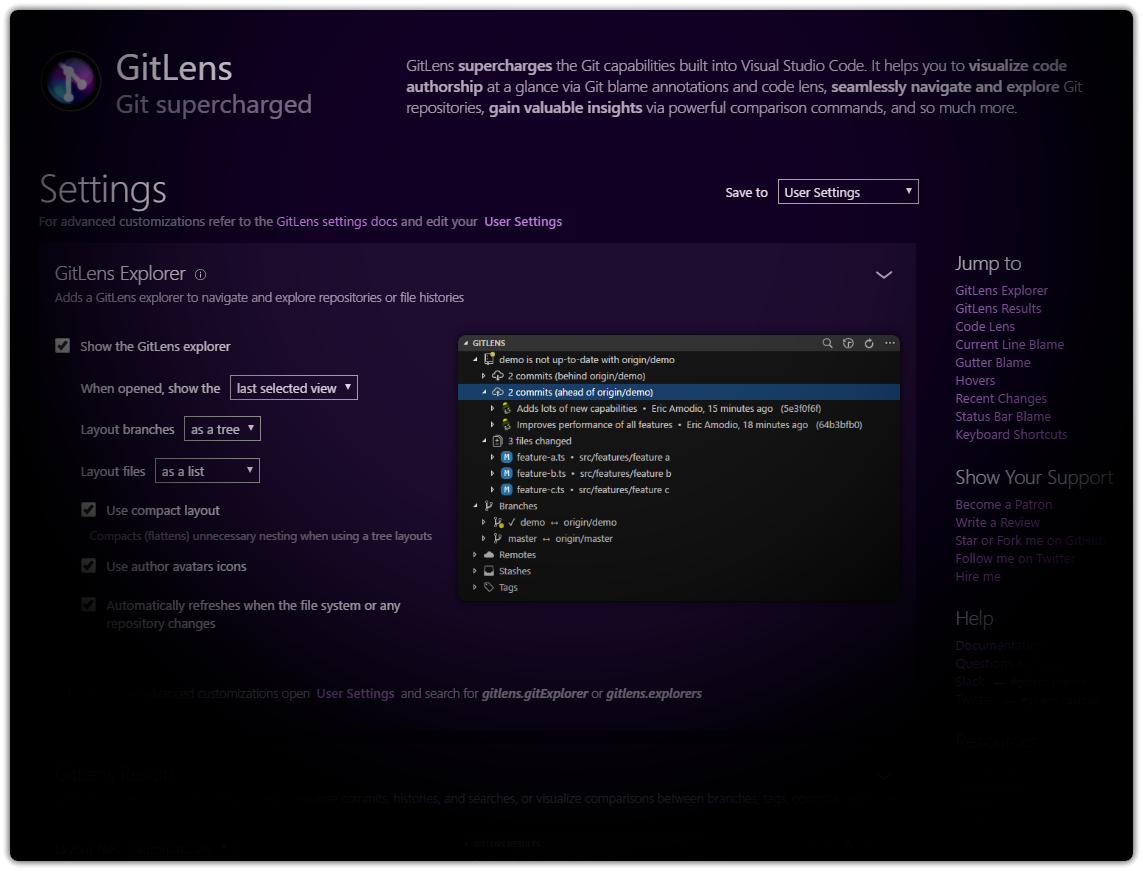Open Keyboard Shortcuts from Jump to

tap(1011, 434)
